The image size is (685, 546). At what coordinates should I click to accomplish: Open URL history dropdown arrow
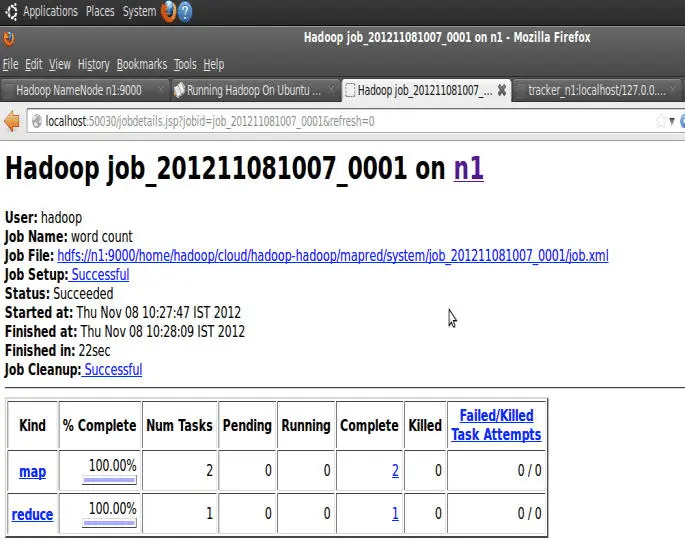672,121
